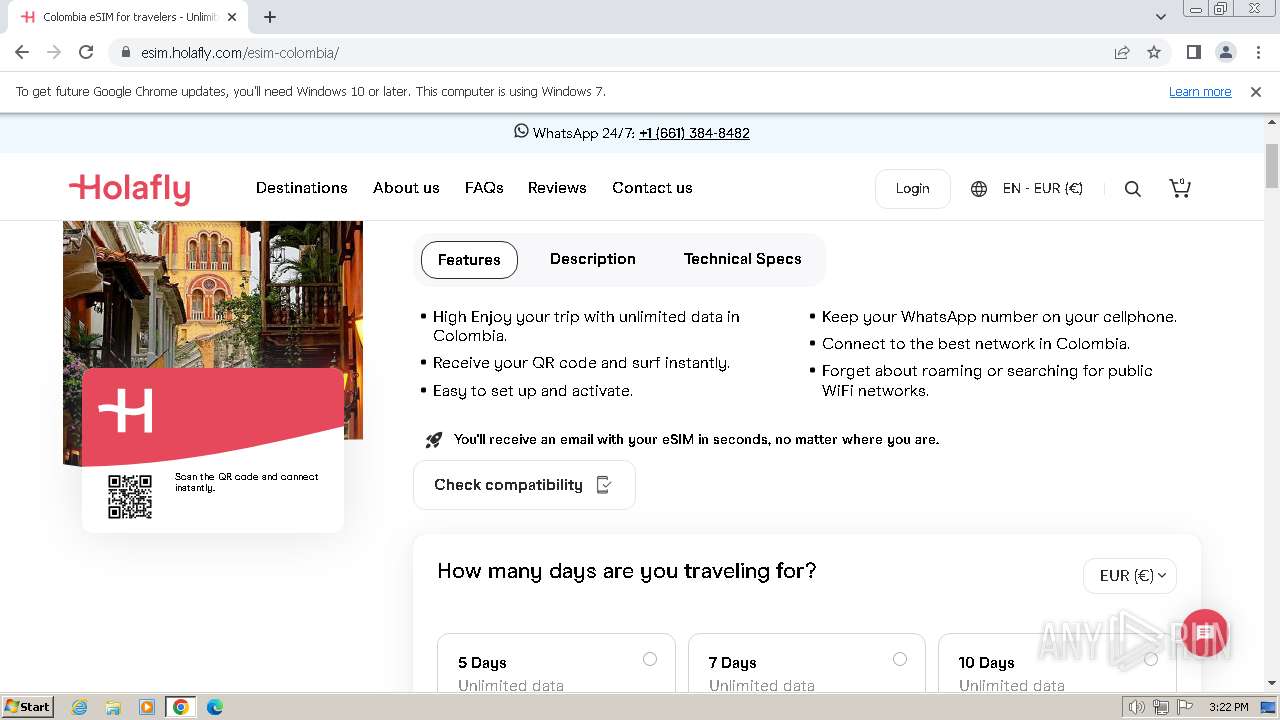Launch Internet Explorer from taskbar
The width and height of the screenshot is (1280, 720).
(x=80, y=707)
